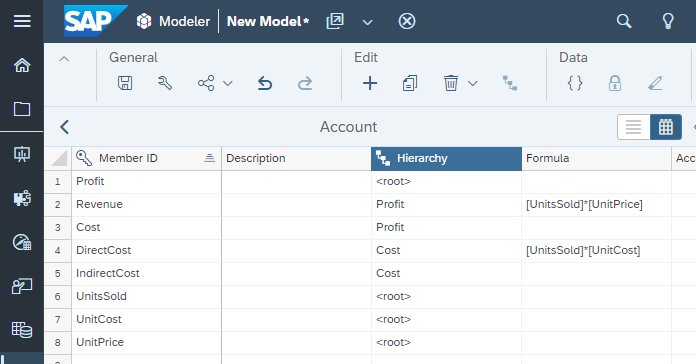This screenshot has width=696, height=364.
Task: Open the formula editor curly braces icon
Action: click(x=575, y=83)
